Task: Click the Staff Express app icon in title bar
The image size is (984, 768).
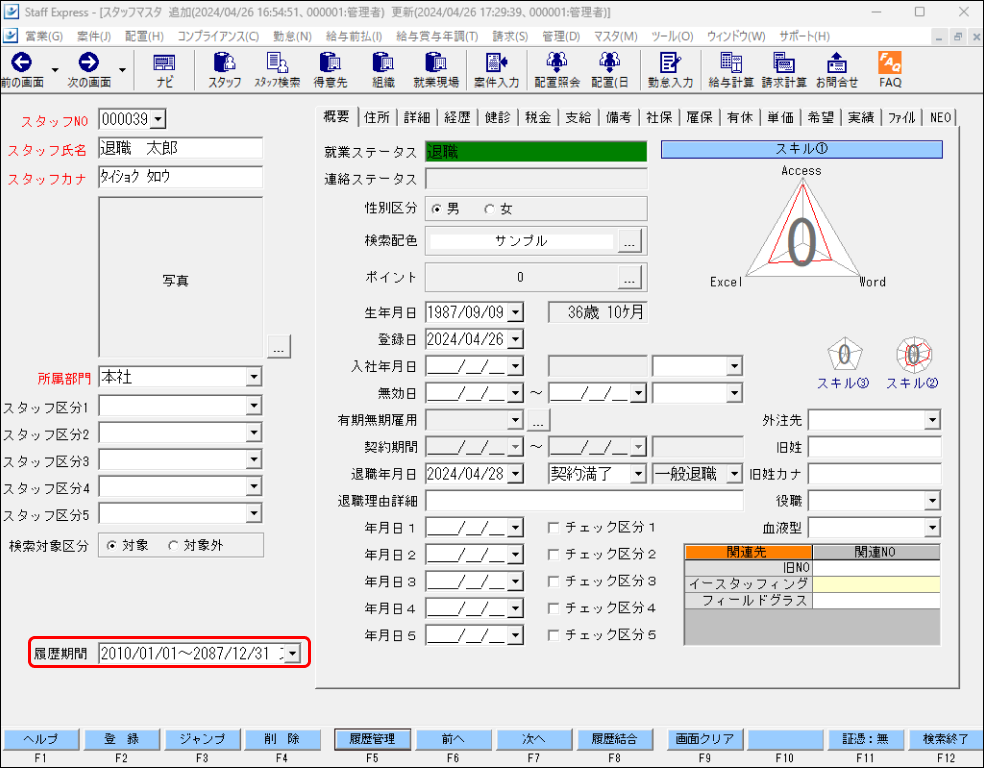Action: (x=11, y=12)
